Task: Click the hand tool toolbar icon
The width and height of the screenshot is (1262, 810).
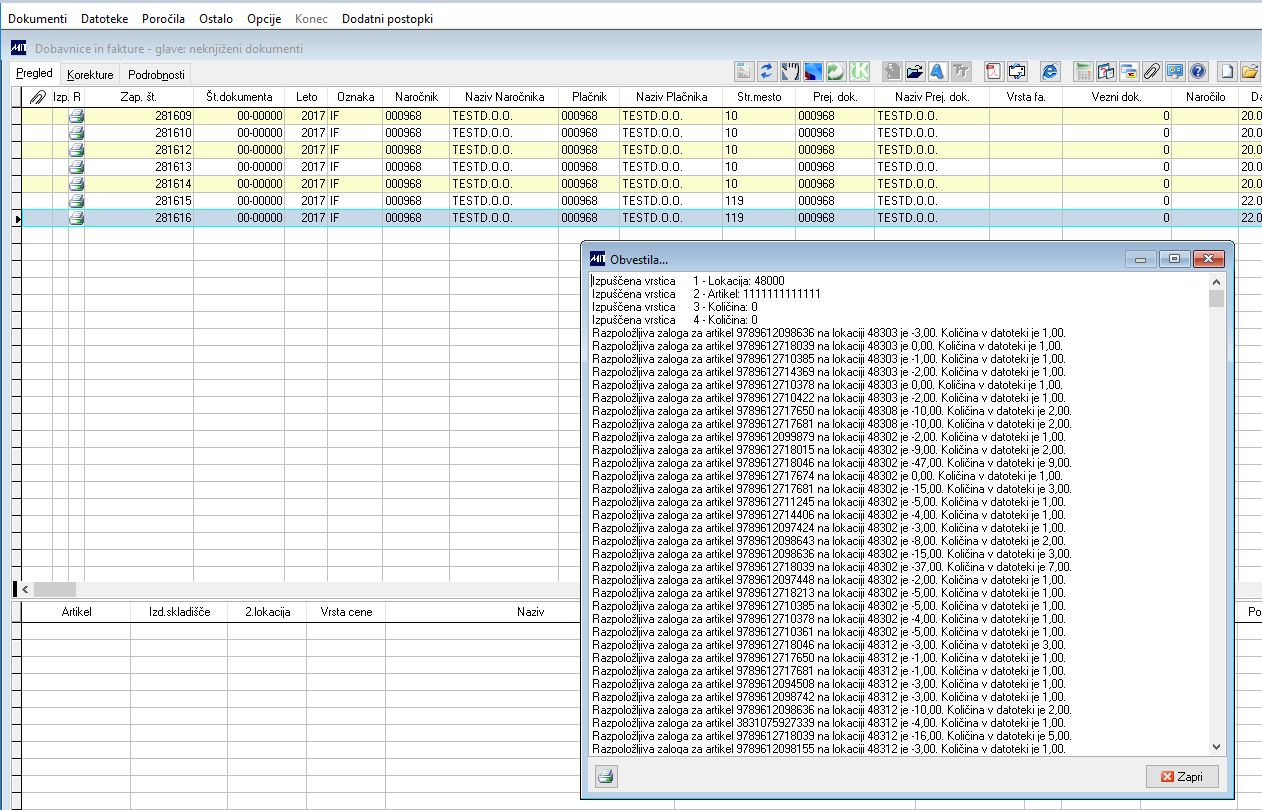Action: click(790, 71)
